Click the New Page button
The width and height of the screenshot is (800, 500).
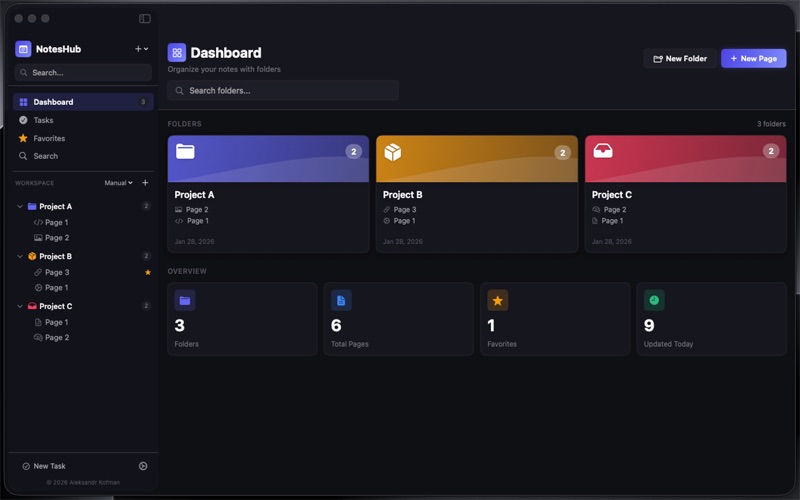point(754,59)
